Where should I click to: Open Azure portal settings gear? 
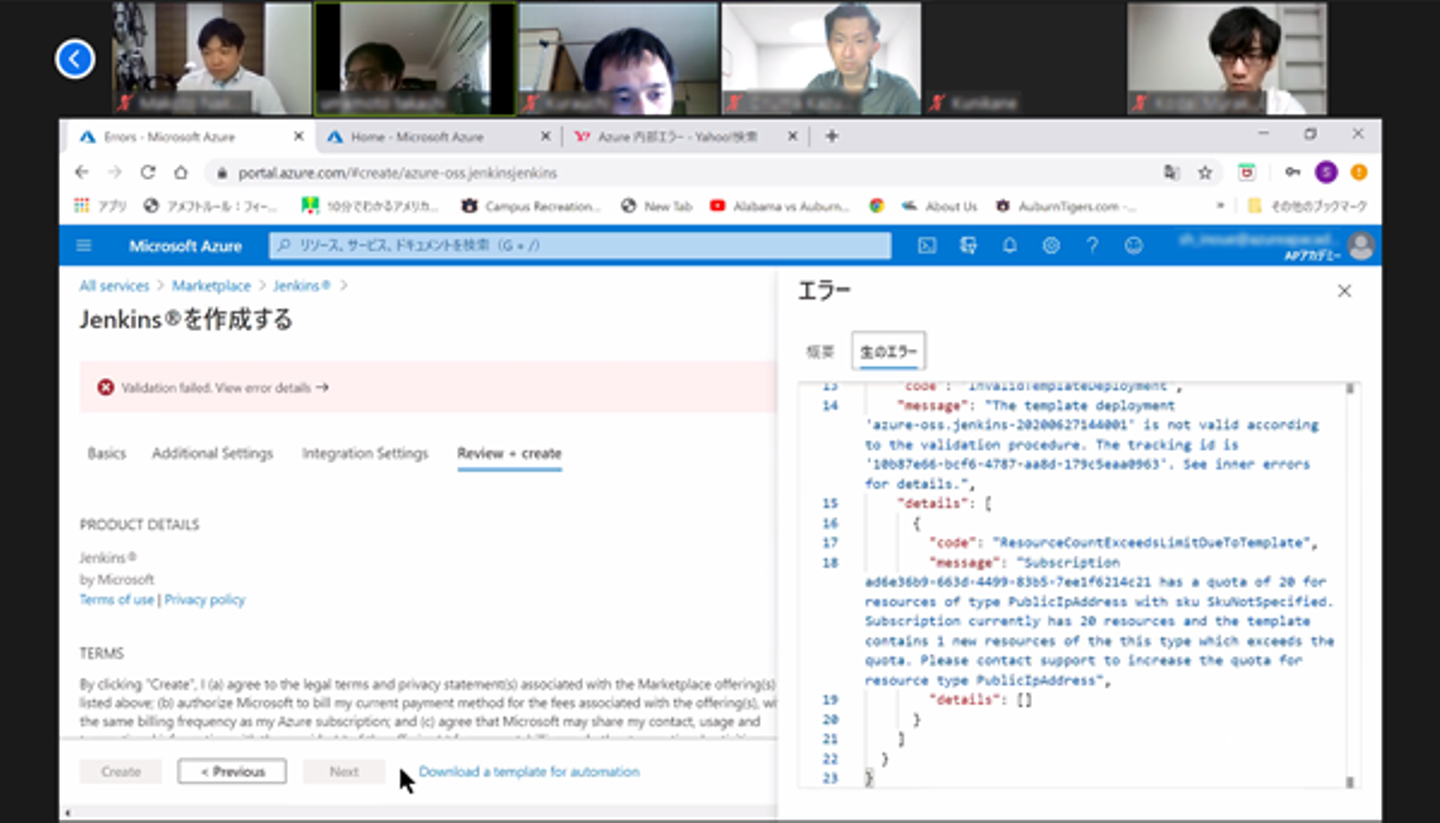pos(1051,245)
